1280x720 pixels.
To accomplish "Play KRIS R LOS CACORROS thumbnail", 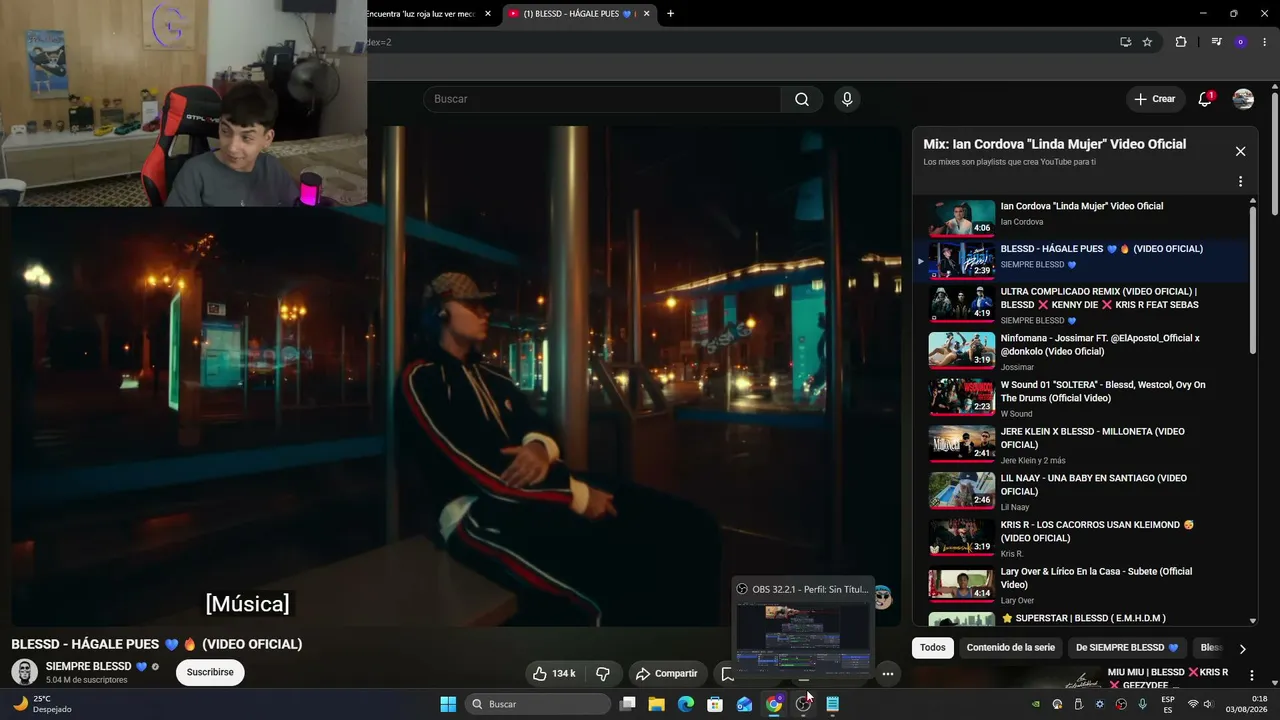I will click(x=962, y=537).
